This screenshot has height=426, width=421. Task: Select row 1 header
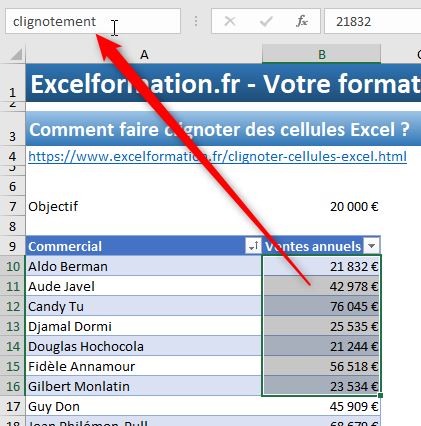(13, 83)
